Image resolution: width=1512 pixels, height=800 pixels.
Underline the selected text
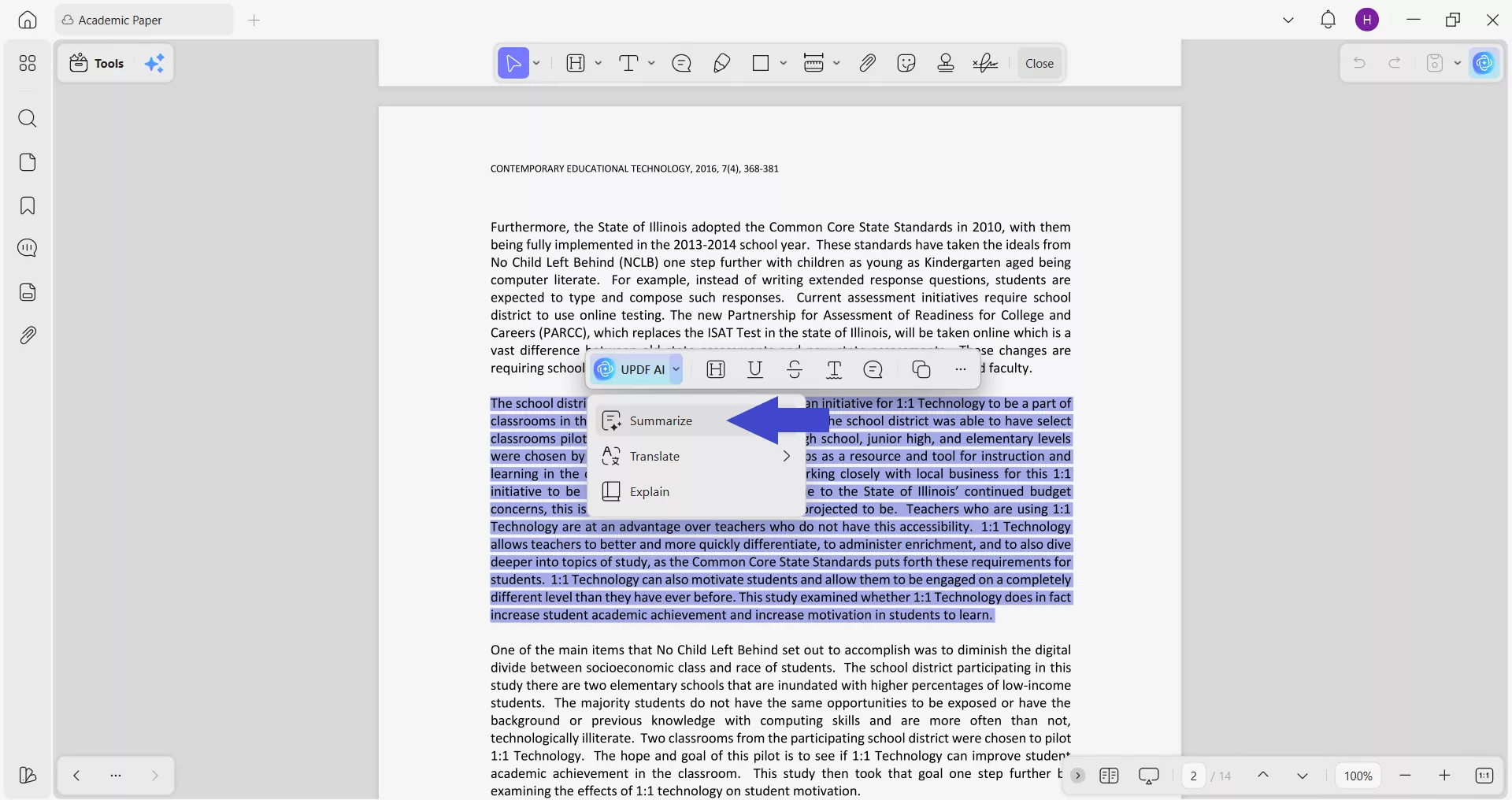coord(755,369)
